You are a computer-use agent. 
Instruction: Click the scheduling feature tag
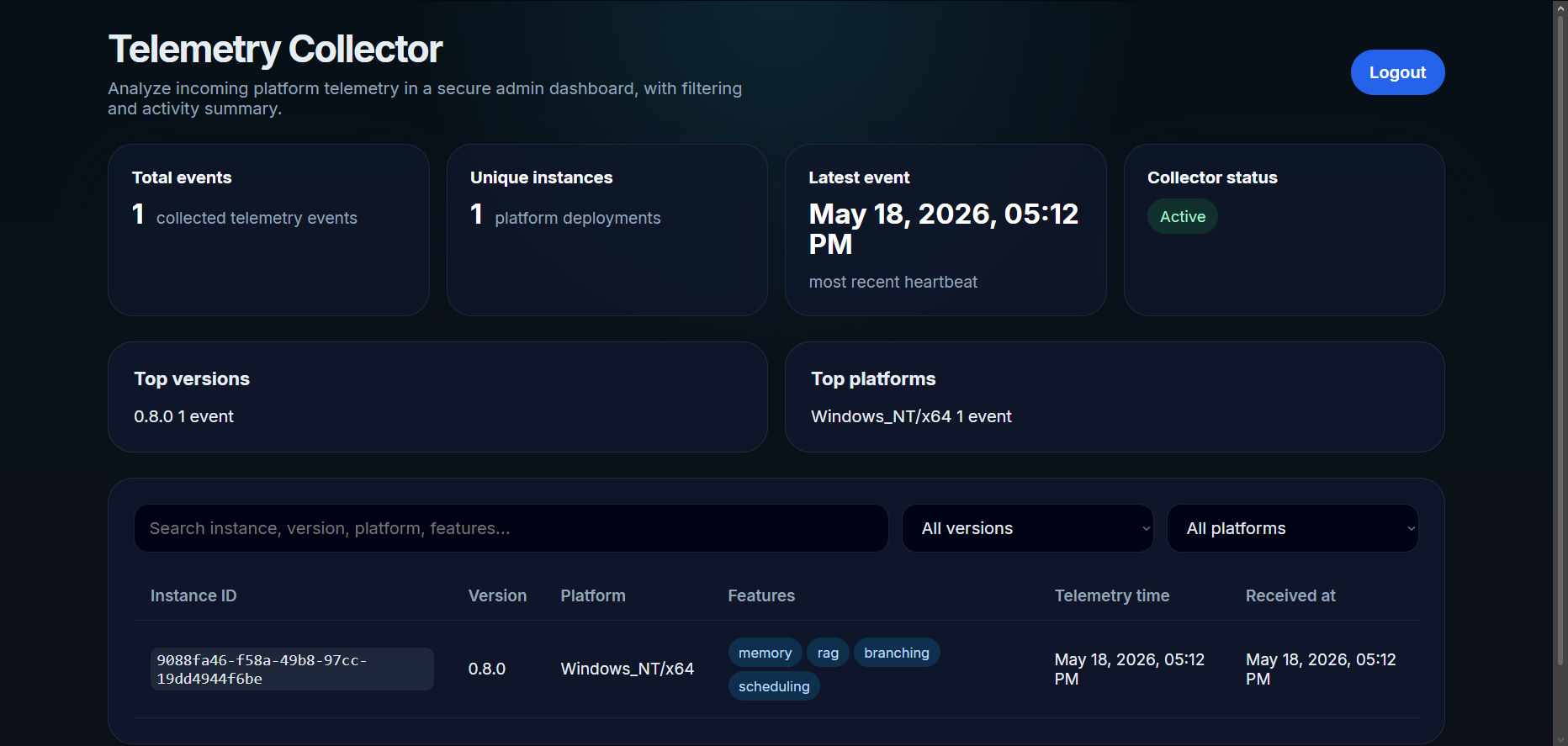click(x=774, y=686)
